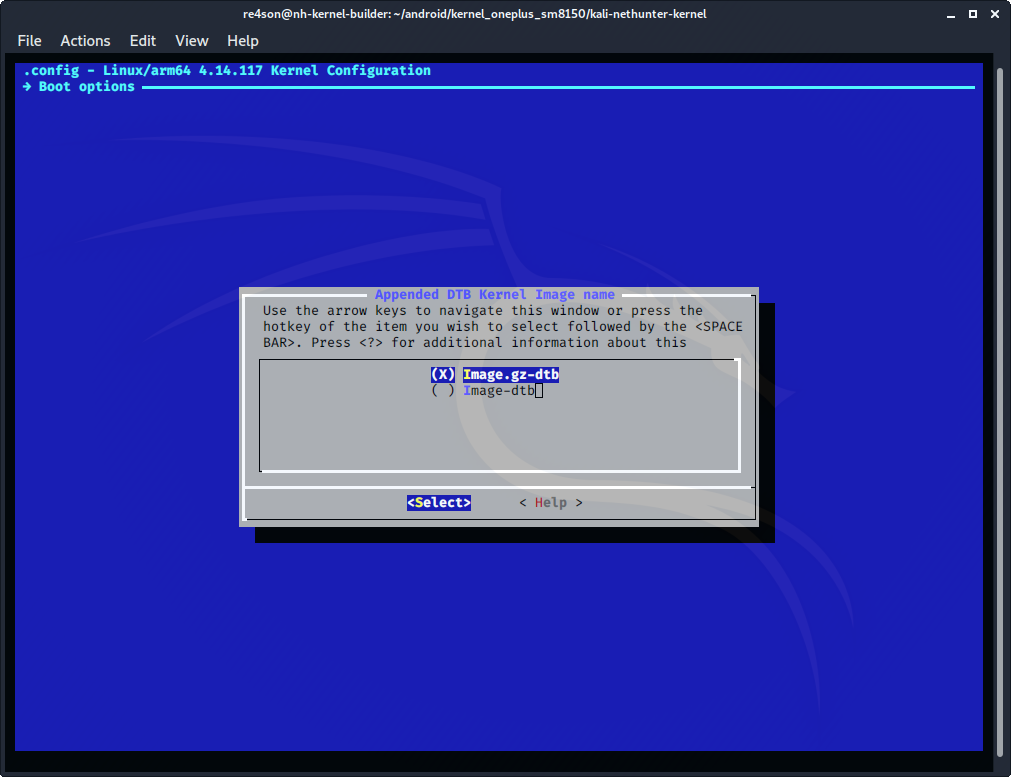Viewport: 1011px width, 777px height.
Task: Open the Edit menu
Action: point(143,41)
